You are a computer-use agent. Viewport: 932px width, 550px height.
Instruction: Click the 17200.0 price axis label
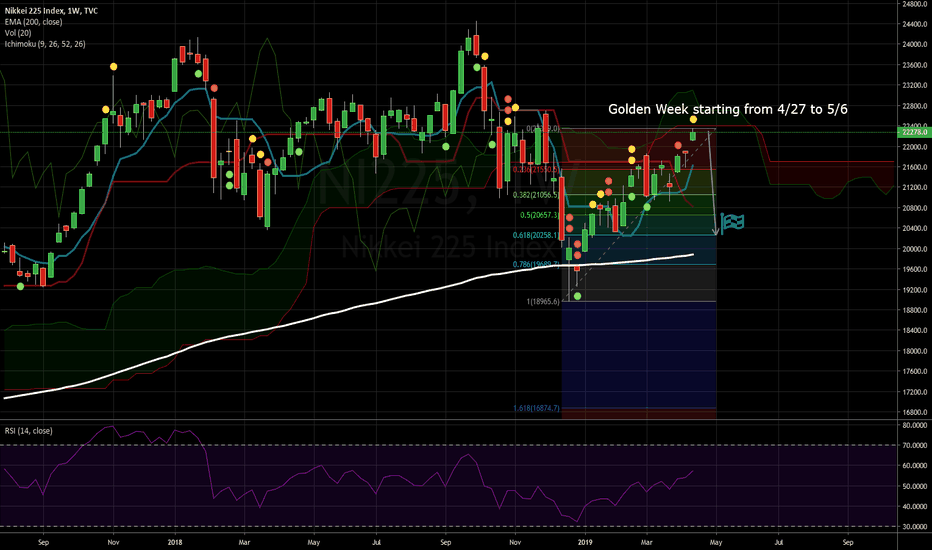point(914,392)
